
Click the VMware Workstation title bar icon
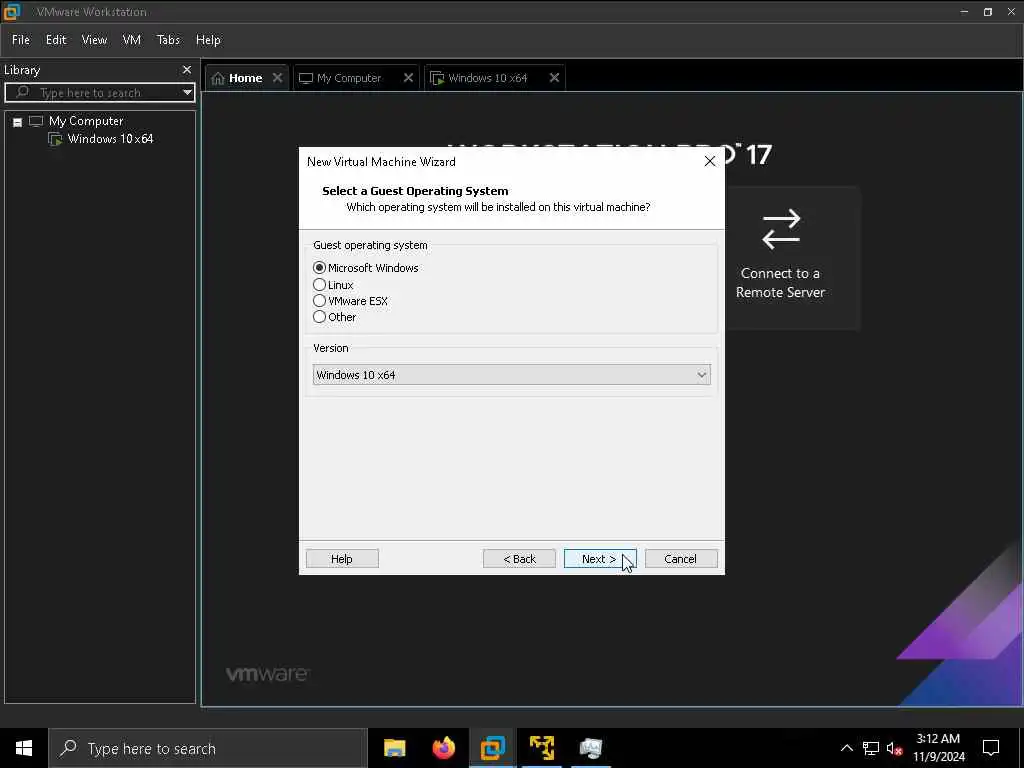pos(12,12)
